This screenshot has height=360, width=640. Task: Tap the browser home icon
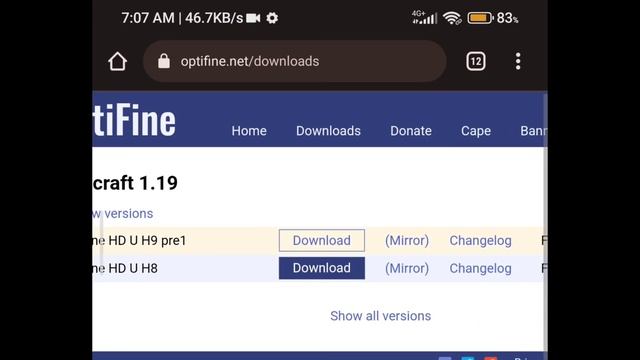pyautogui.click(x=118, y=62)
